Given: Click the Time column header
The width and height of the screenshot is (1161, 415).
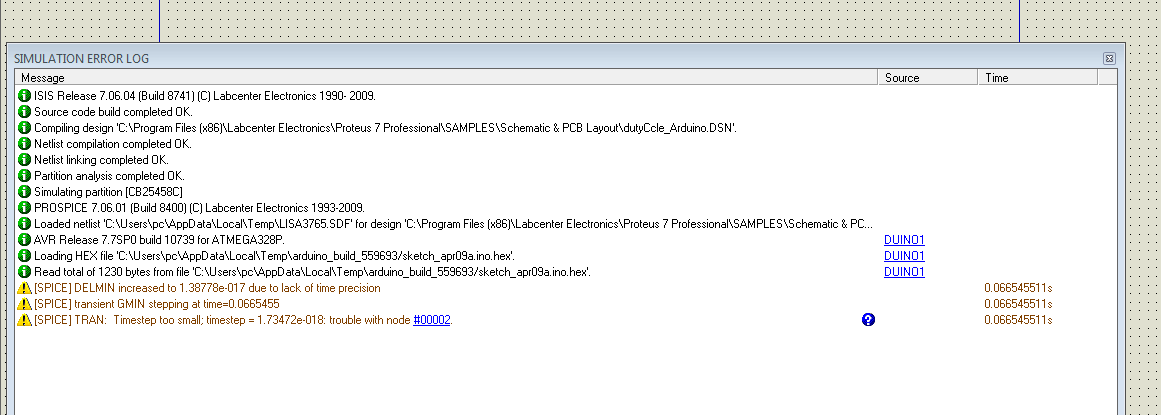Looking at the screenshot, I should pyautogui.click(x=1037, y=78).
